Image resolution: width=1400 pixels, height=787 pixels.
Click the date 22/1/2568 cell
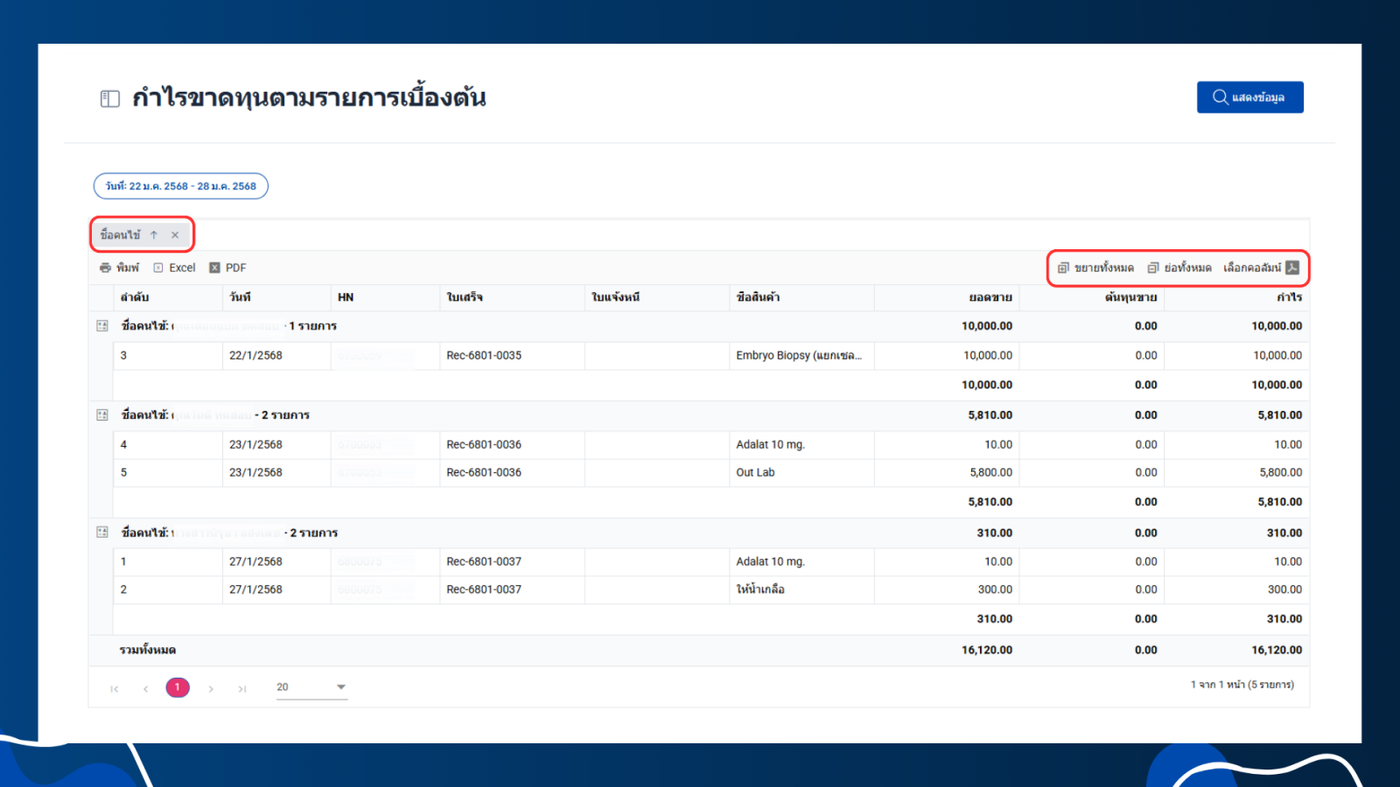pyautogui.click(x=277, y=356)
